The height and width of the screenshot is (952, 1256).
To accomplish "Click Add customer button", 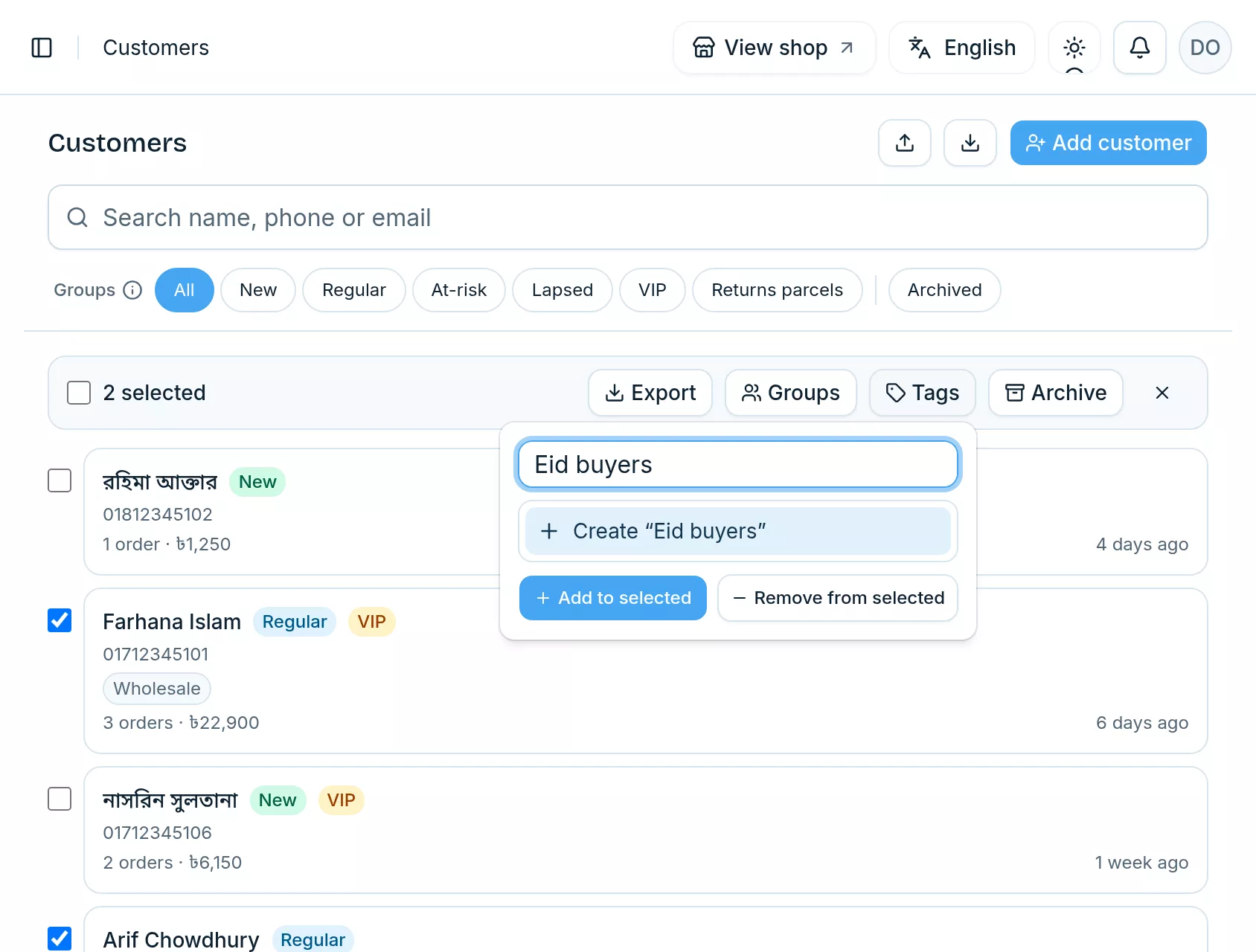I will (x=1108, y=143).
